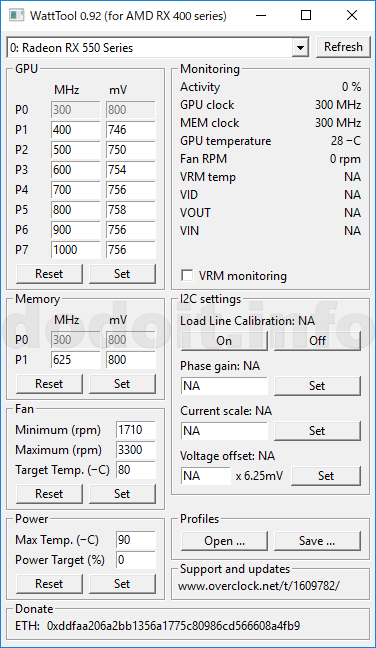Screen dimensions: 376x648
Task: Click the GPU P7 mV field
Action: [131, 250]
